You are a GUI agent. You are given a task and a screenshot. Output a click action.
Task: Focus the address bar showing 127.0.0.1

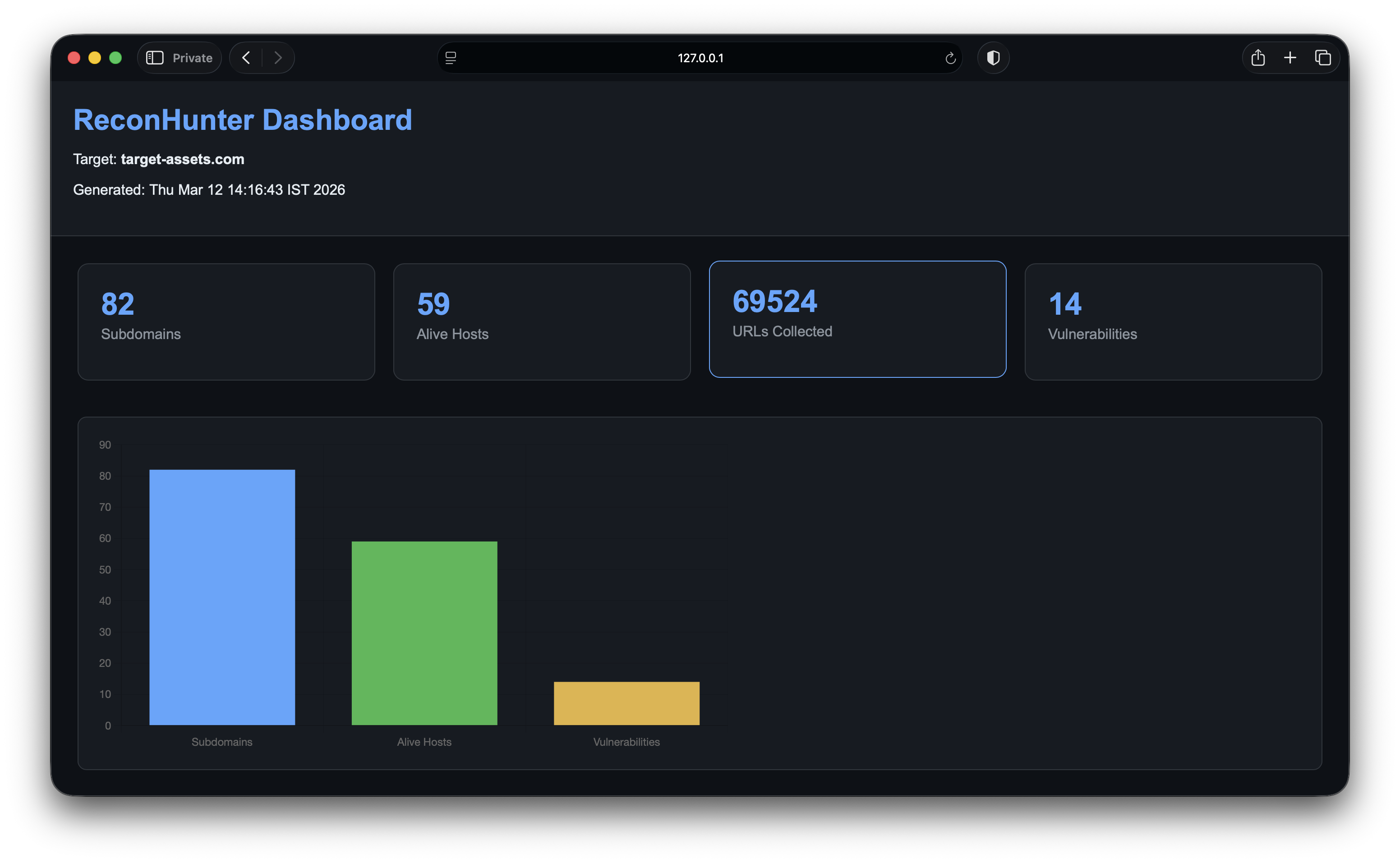(x=700, y=58)
